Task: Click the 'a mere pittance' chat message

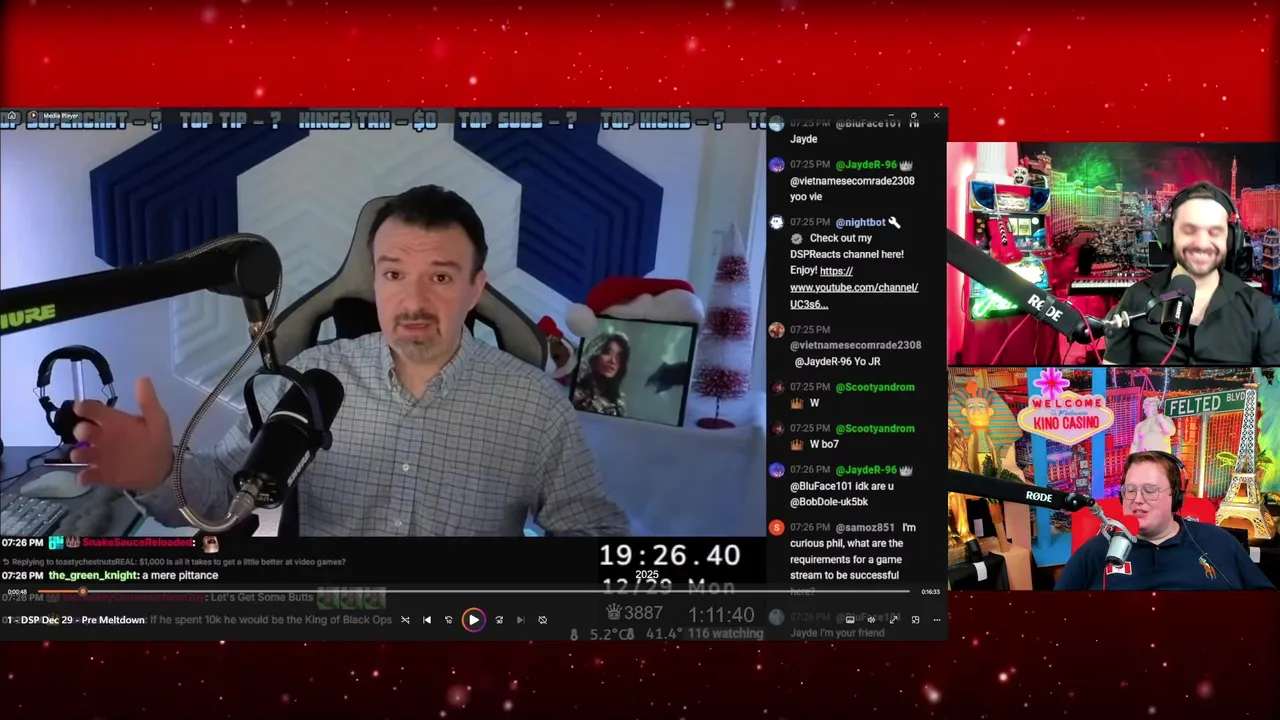Action: pyautogui.click(x=180, y=576)
